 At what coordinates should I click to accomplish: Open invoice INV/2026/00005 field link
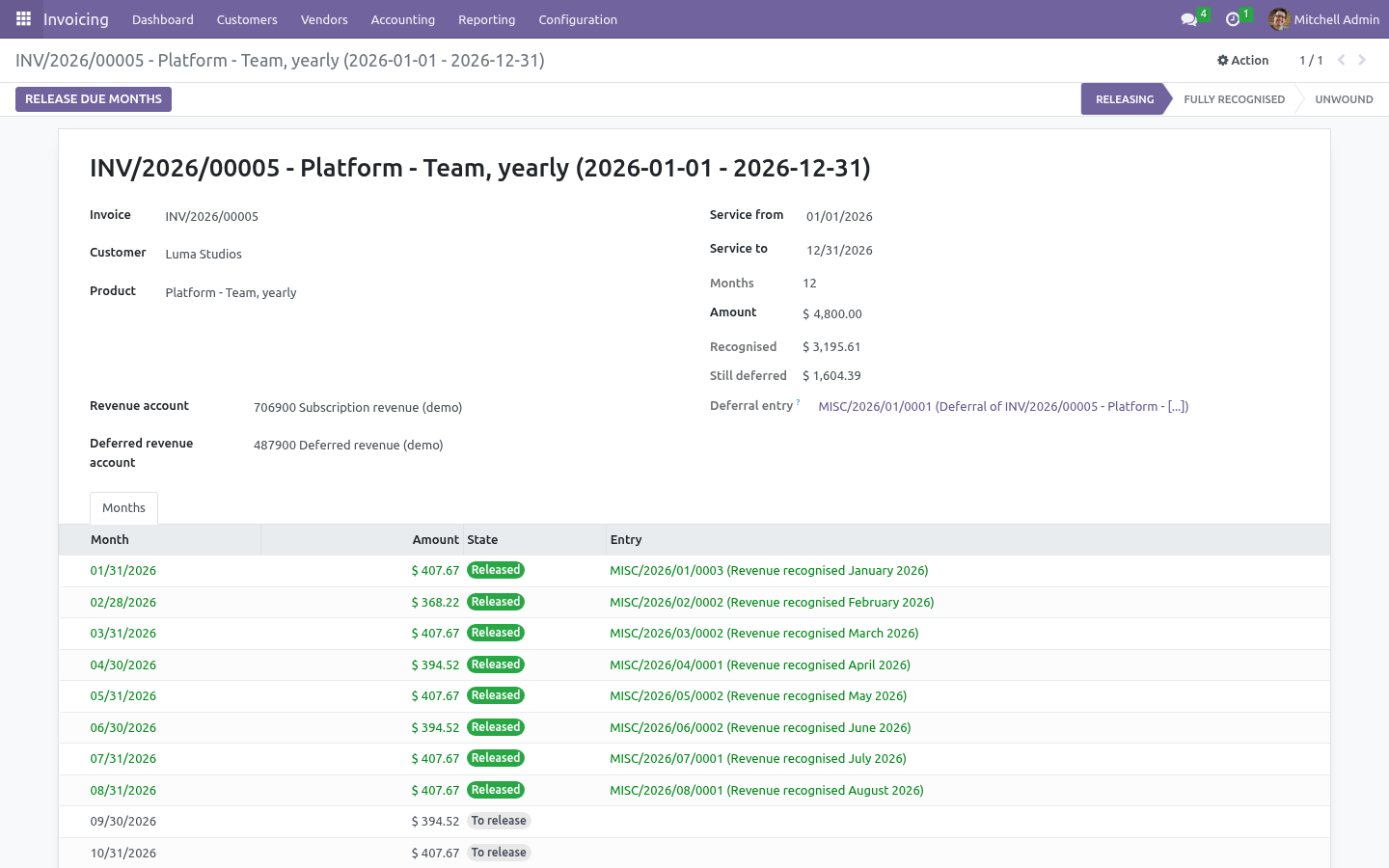coord(211,217)
